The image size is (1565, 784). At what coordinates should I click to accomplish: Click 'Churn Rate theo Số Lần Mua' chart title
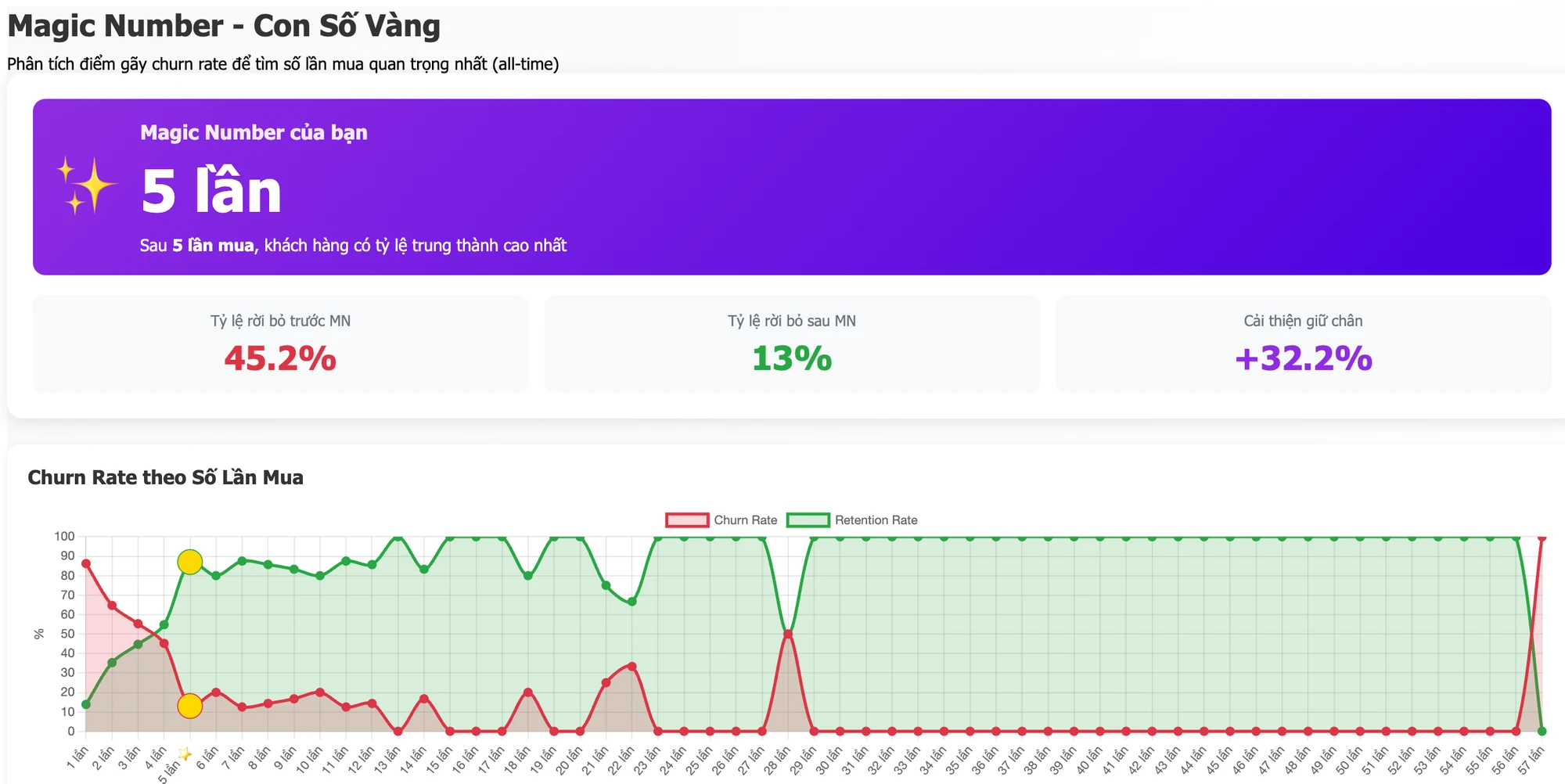coord(165,477)
